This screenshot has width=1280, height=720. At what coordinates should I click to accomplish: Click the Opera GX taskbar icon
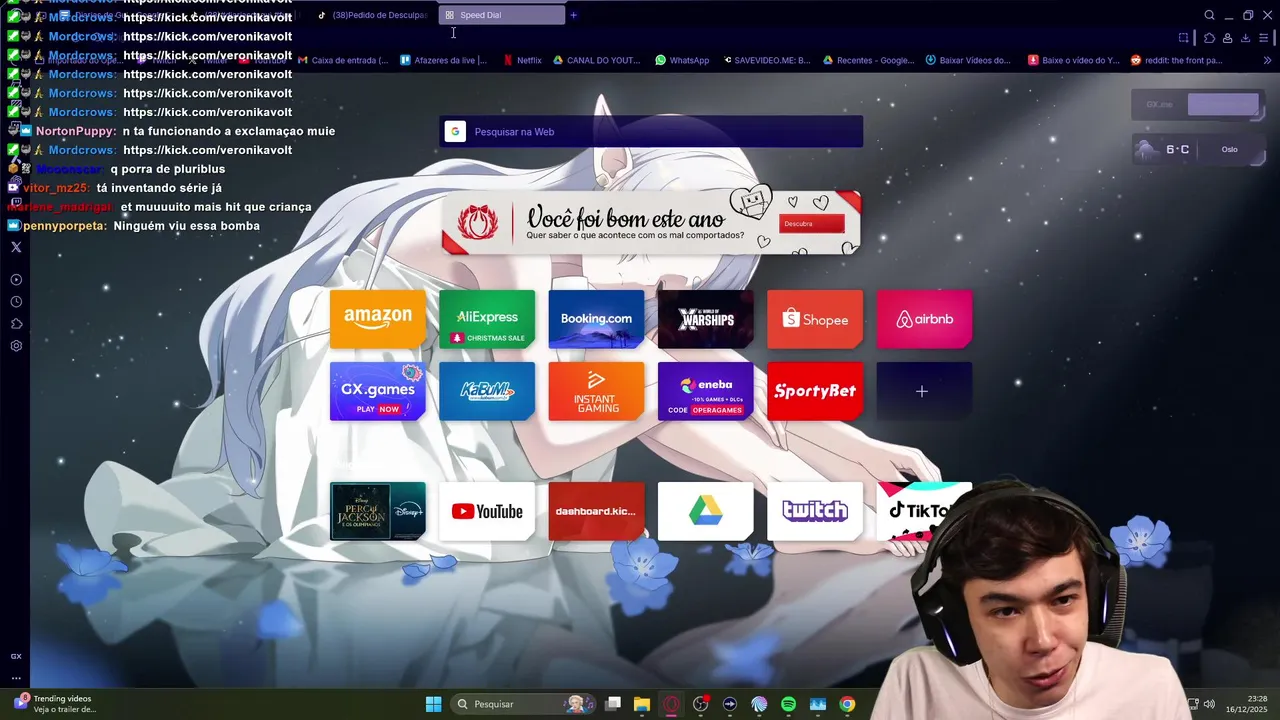[x=671, y=704]
